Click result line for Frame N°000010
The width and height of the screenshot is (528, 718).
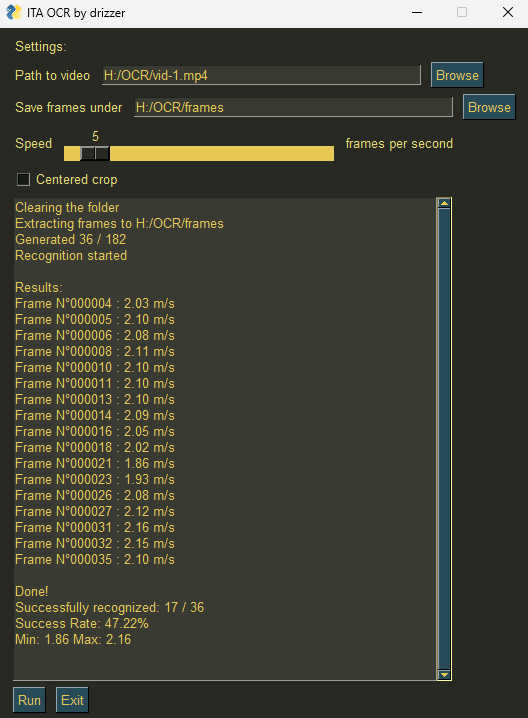tap(95, 368)
